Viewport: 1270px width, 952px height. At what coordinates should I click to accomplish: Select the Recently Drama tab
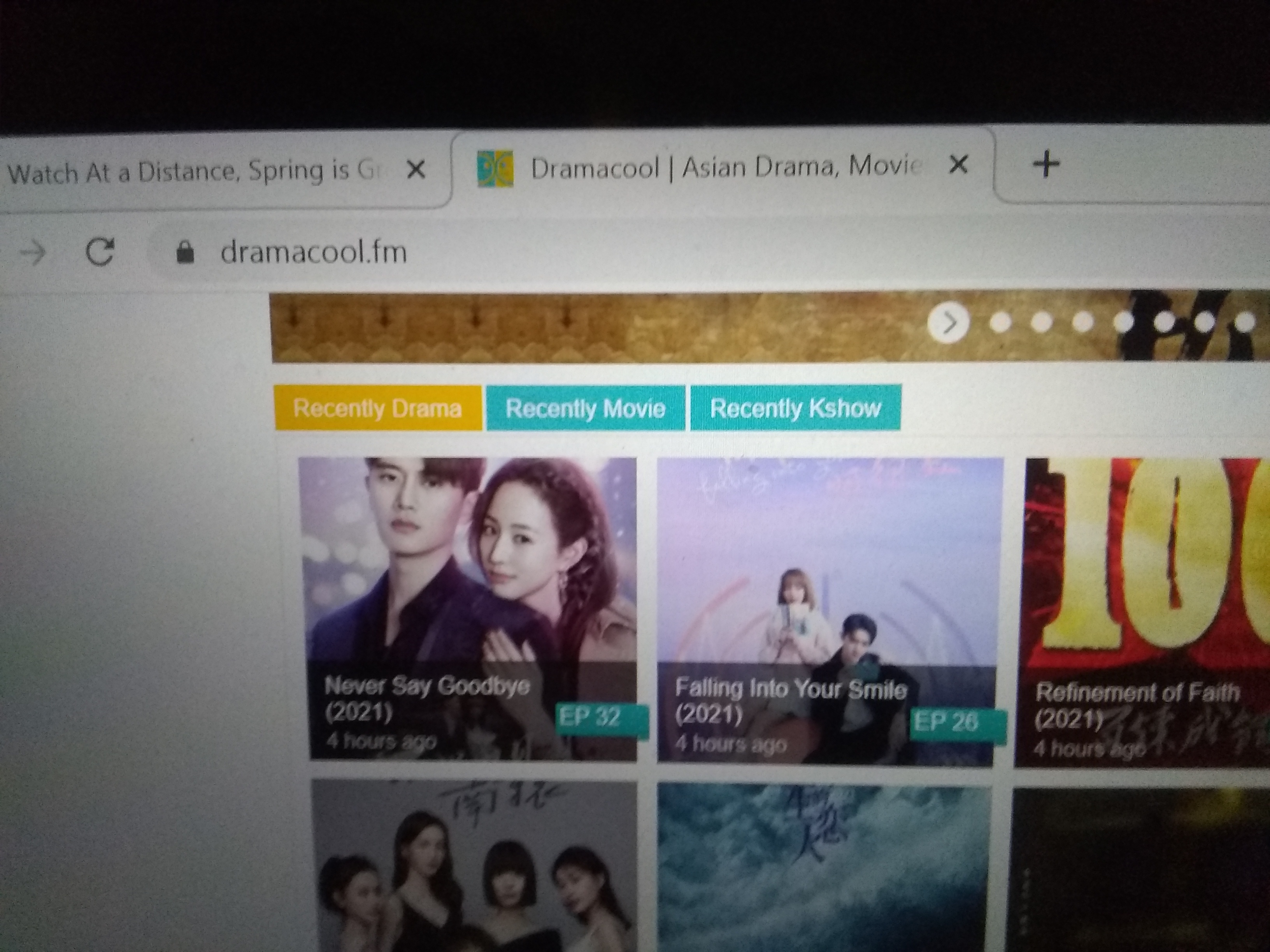378,408
